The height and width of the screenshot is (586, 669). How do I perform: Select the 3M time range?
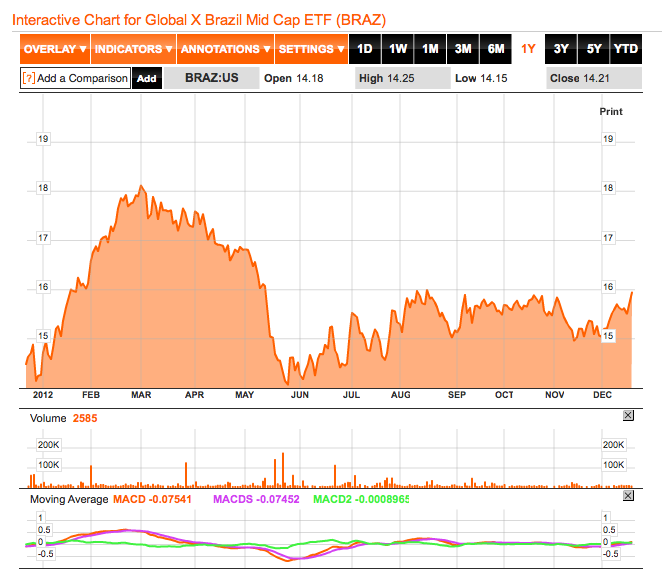pos(463,49)
